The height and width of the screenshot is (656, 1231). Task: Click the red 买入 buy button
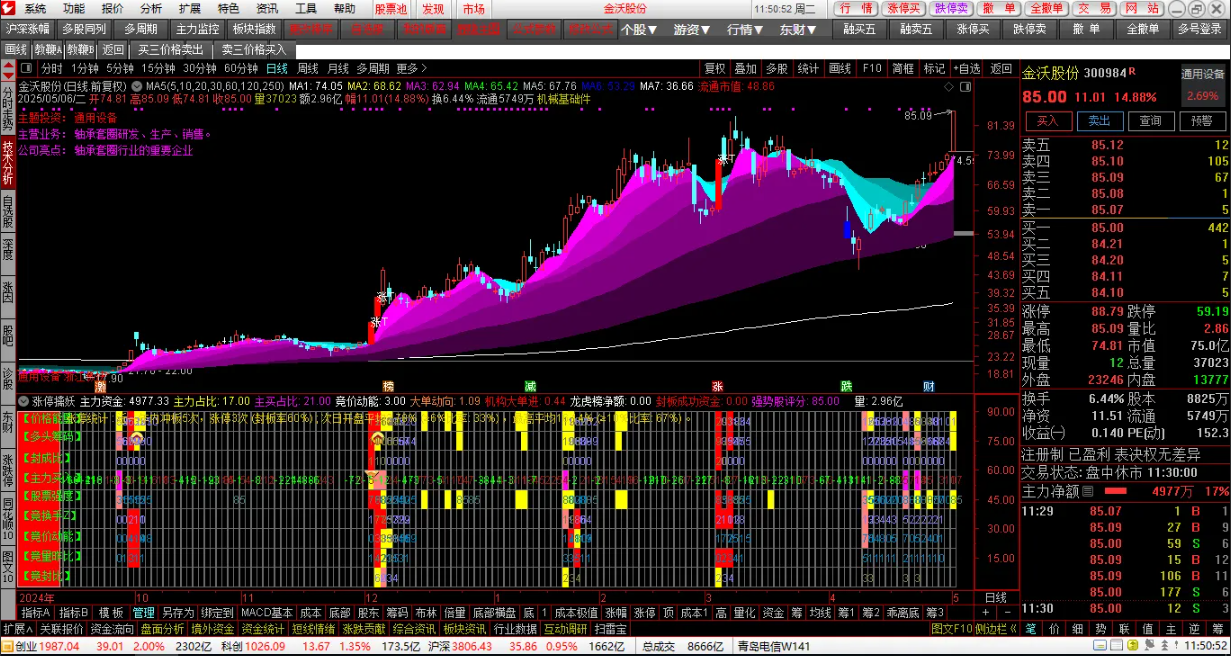tap(1047, 121)
